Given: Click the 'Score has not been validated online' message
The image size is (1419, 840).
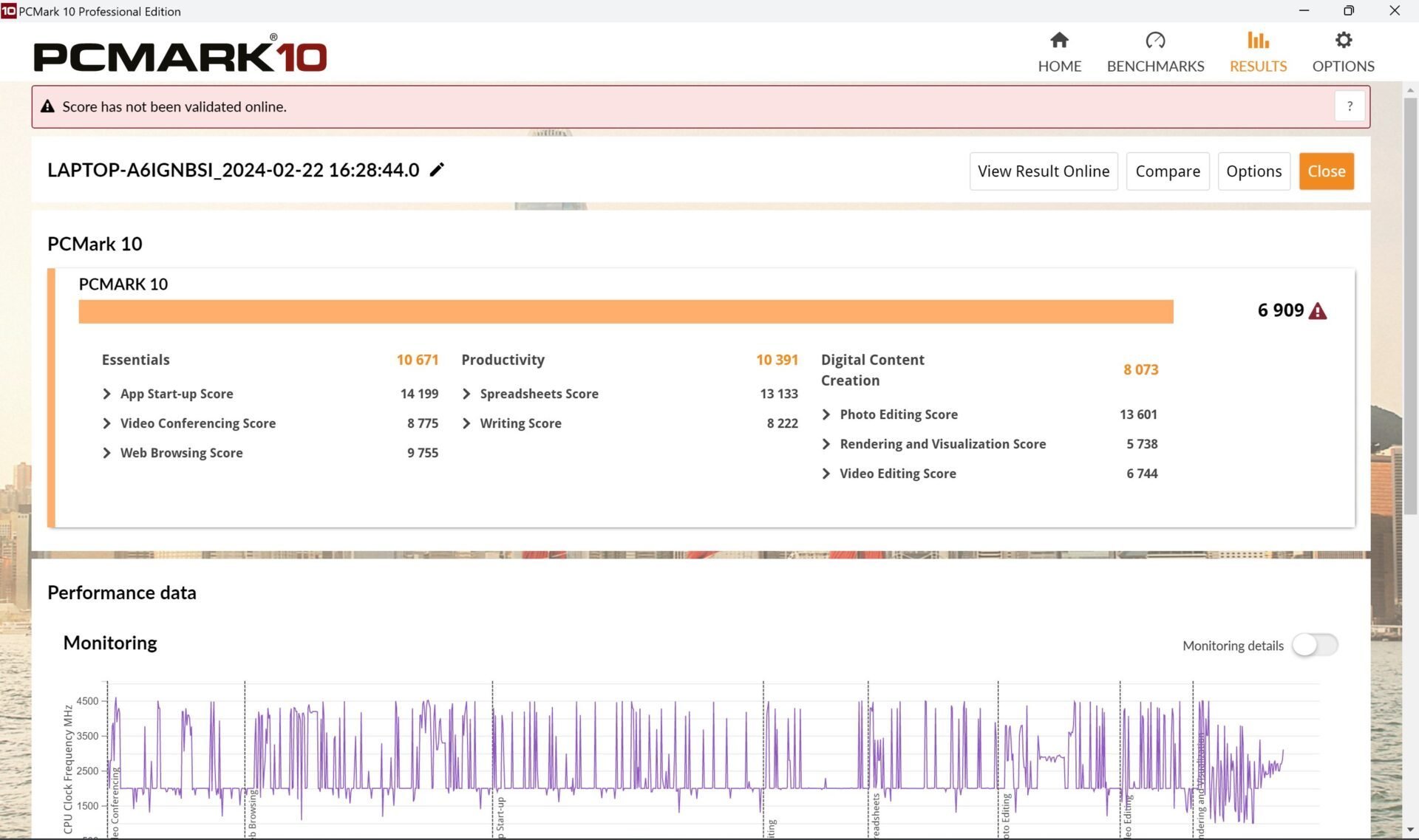Looking at the screenshot, I should tap(174, 106).
